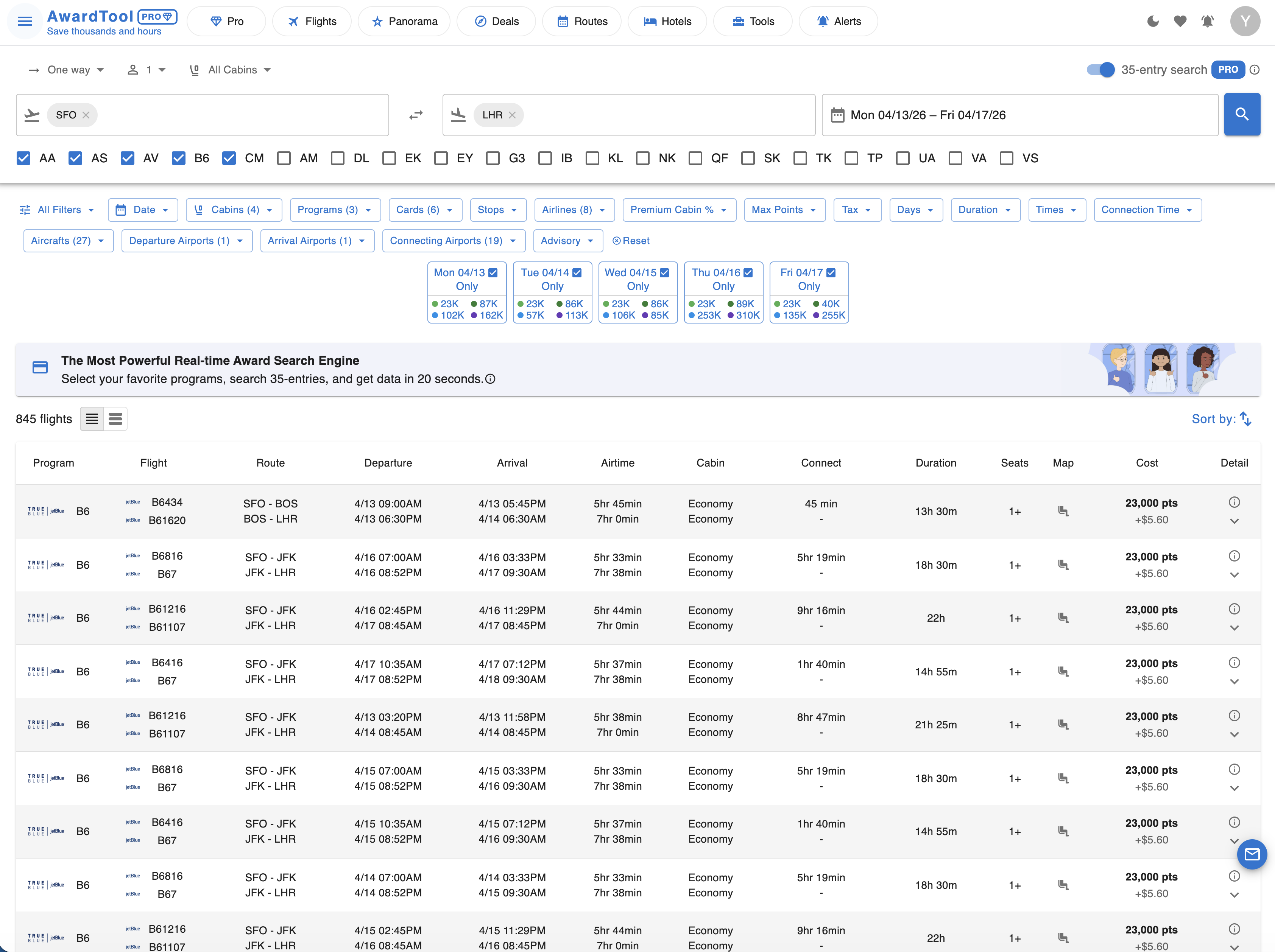Image resolution: width=1275 pixels, height=952 pixels.
Task: Remove SFO from origin field
Action: pyautogui.click(x=86, y=115)
